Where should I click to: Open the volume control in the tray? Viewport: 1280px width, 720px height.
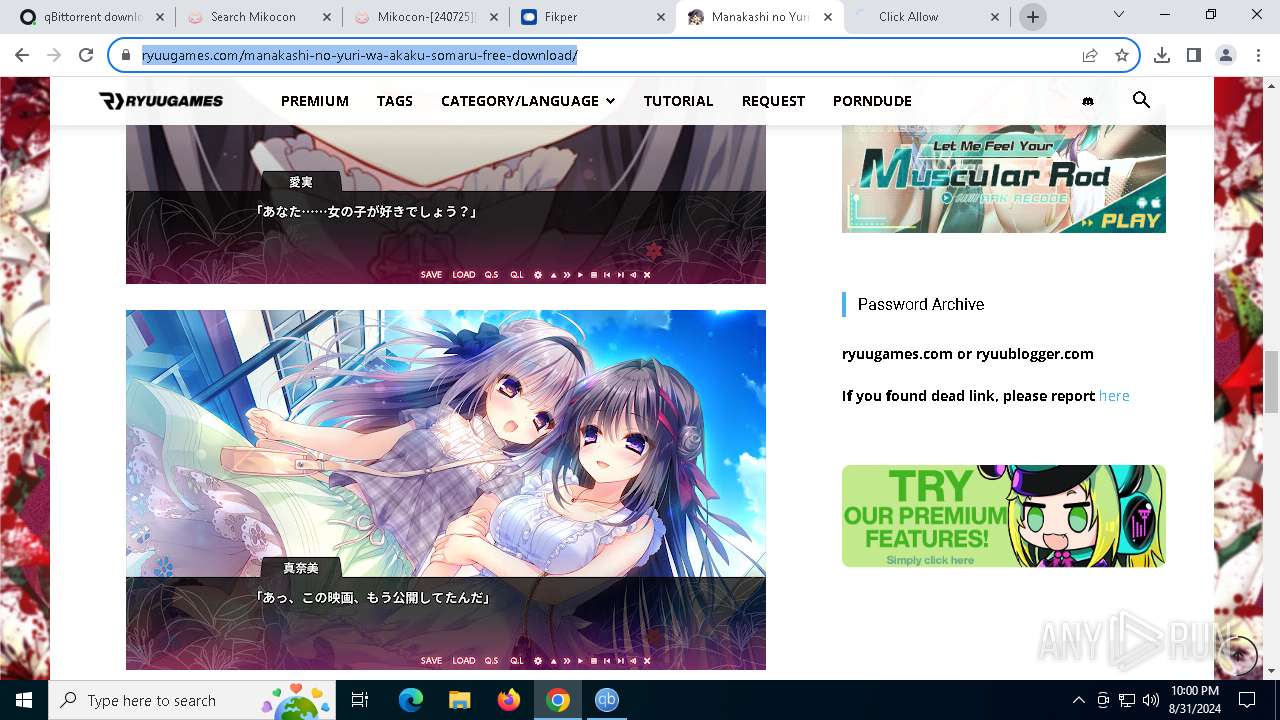[x=1151, y=700]
